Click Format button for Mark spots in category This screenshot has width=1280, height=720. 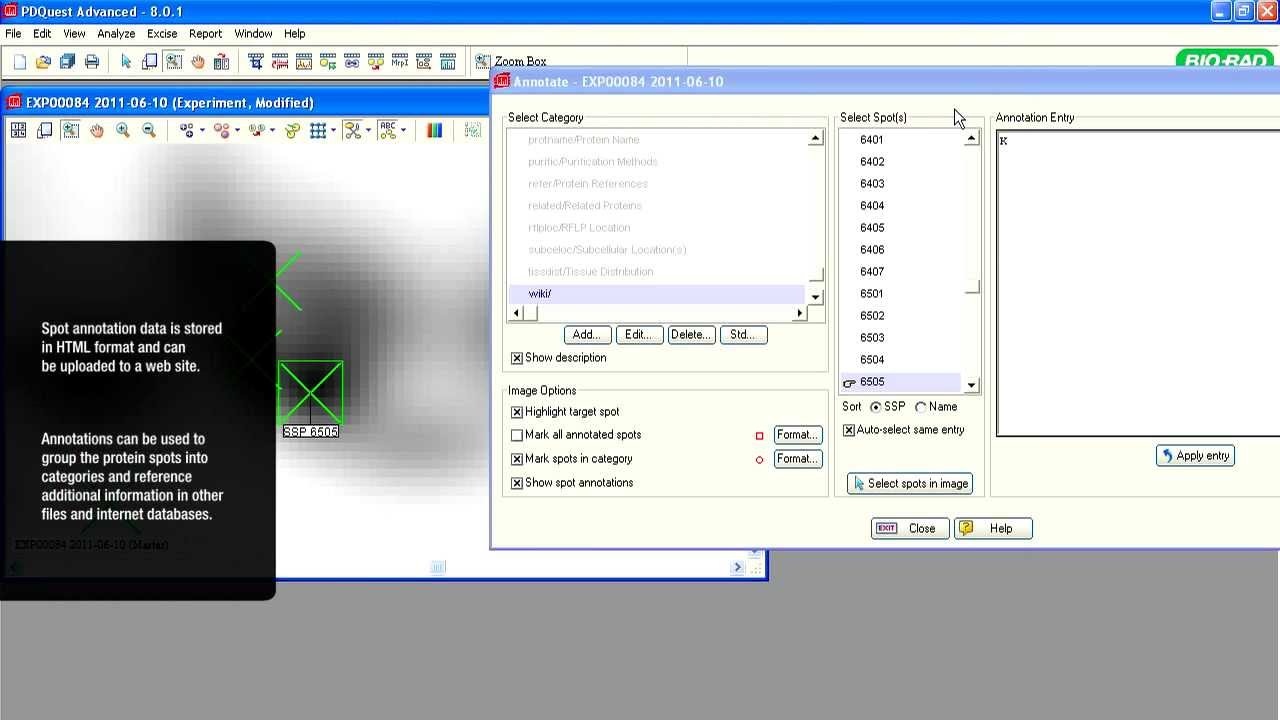798,459
